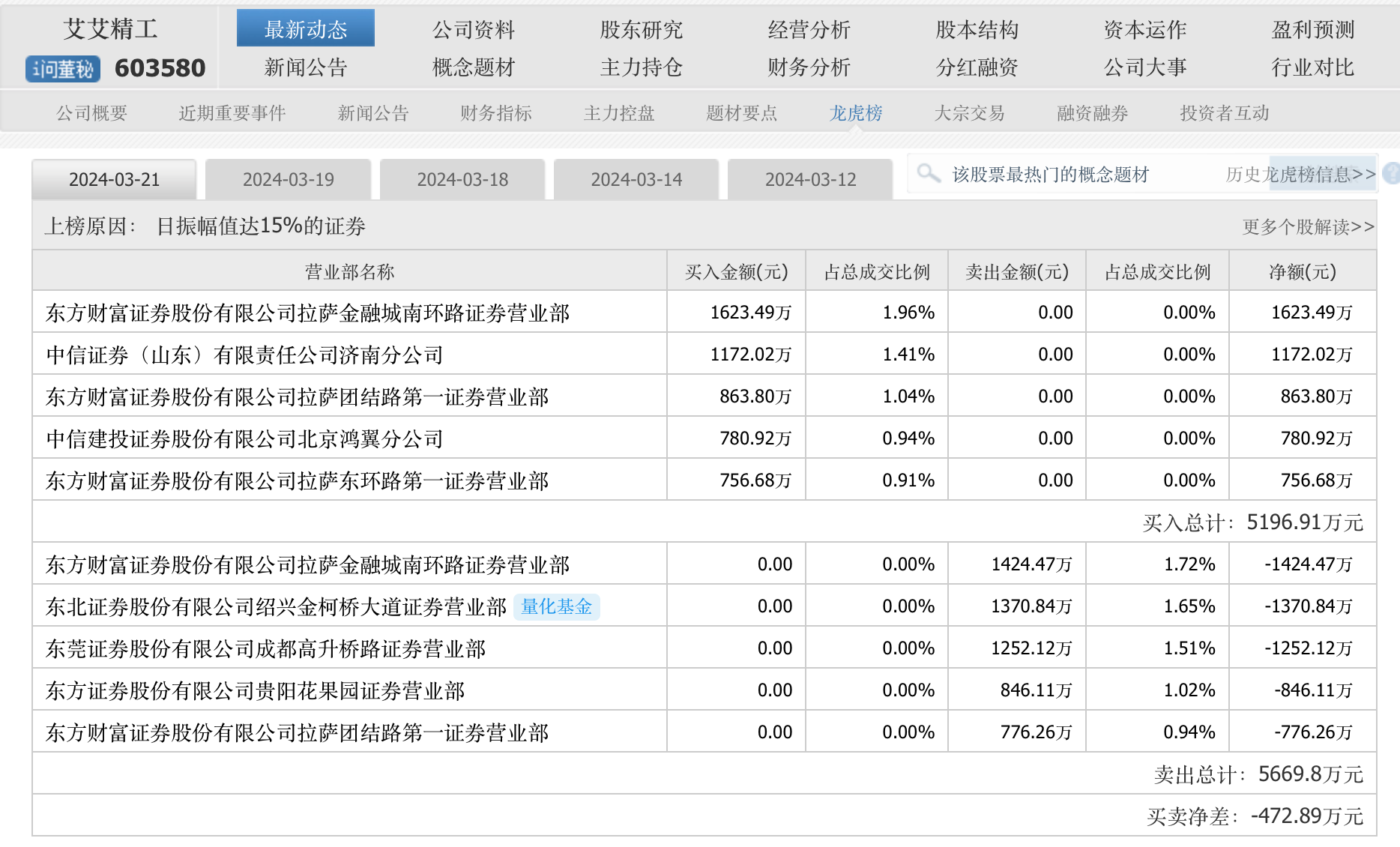Jump to 公司概要 section
The width and height of the screenshot is (1400, 847).
click(91, 113)
